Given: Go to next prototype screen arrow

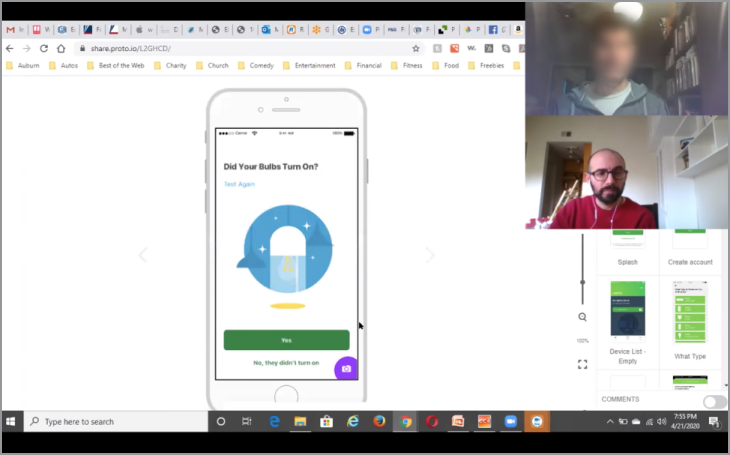Looking at the screenshot, I should pos(430,255).
